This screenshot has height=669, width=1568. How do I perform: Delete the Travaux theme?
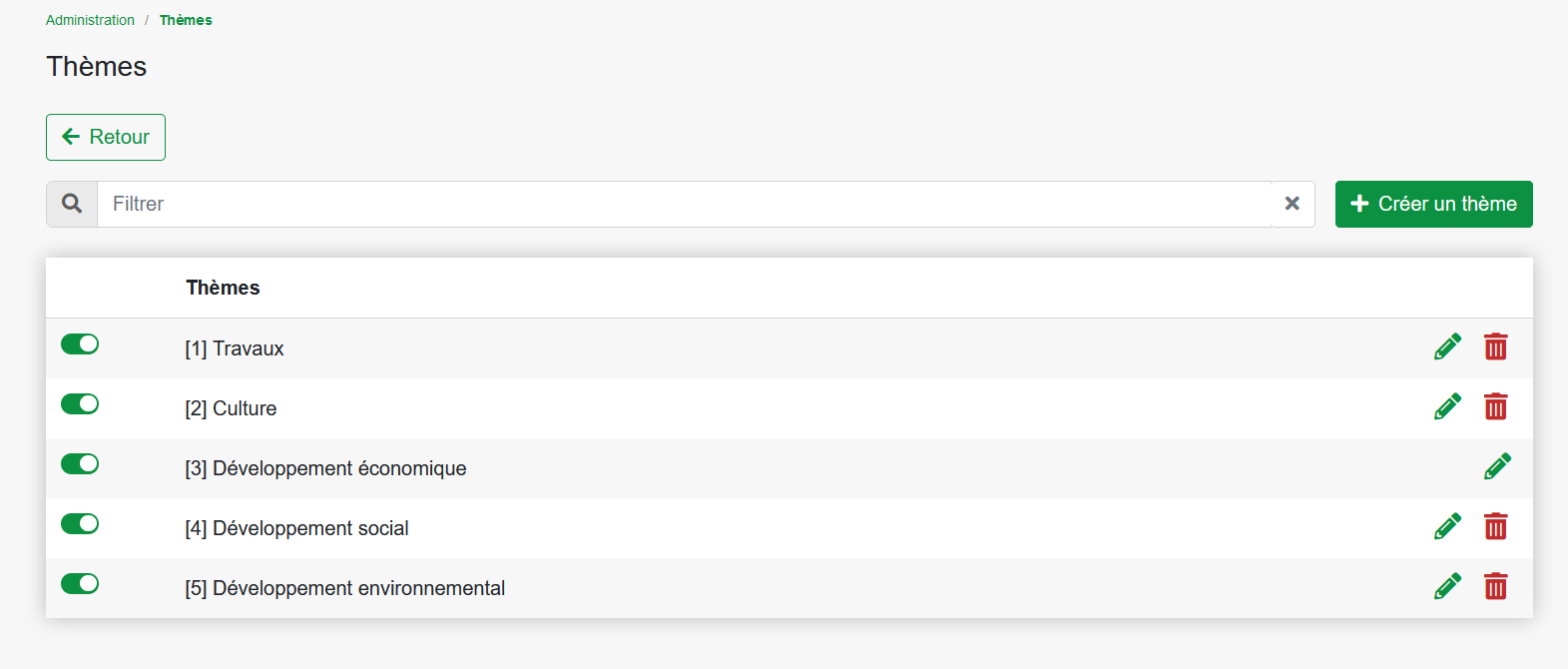pyautogui.click(x=1495, y=346)
